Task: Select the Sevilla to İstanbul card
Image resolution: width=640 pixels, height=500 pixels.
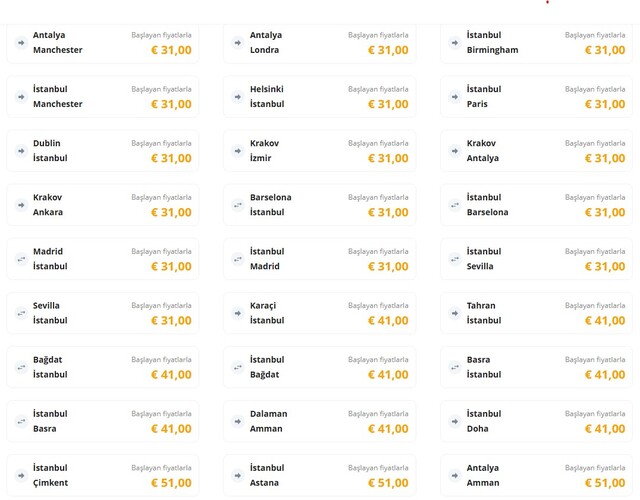Action: click(102, 313)
